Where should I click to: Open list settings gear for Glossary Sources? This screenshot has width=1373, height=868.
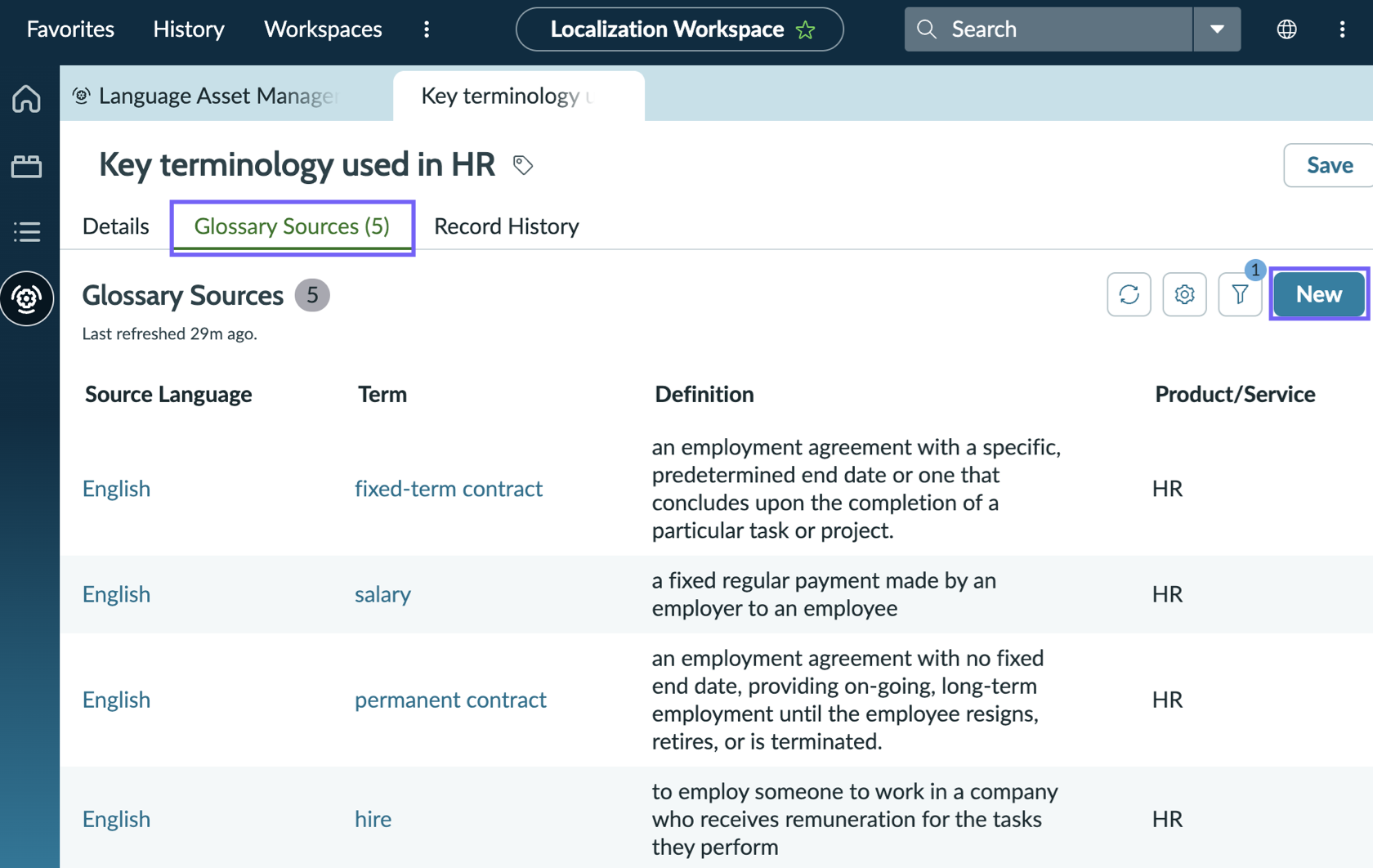pyautogui.click(x=1184, y=294)
